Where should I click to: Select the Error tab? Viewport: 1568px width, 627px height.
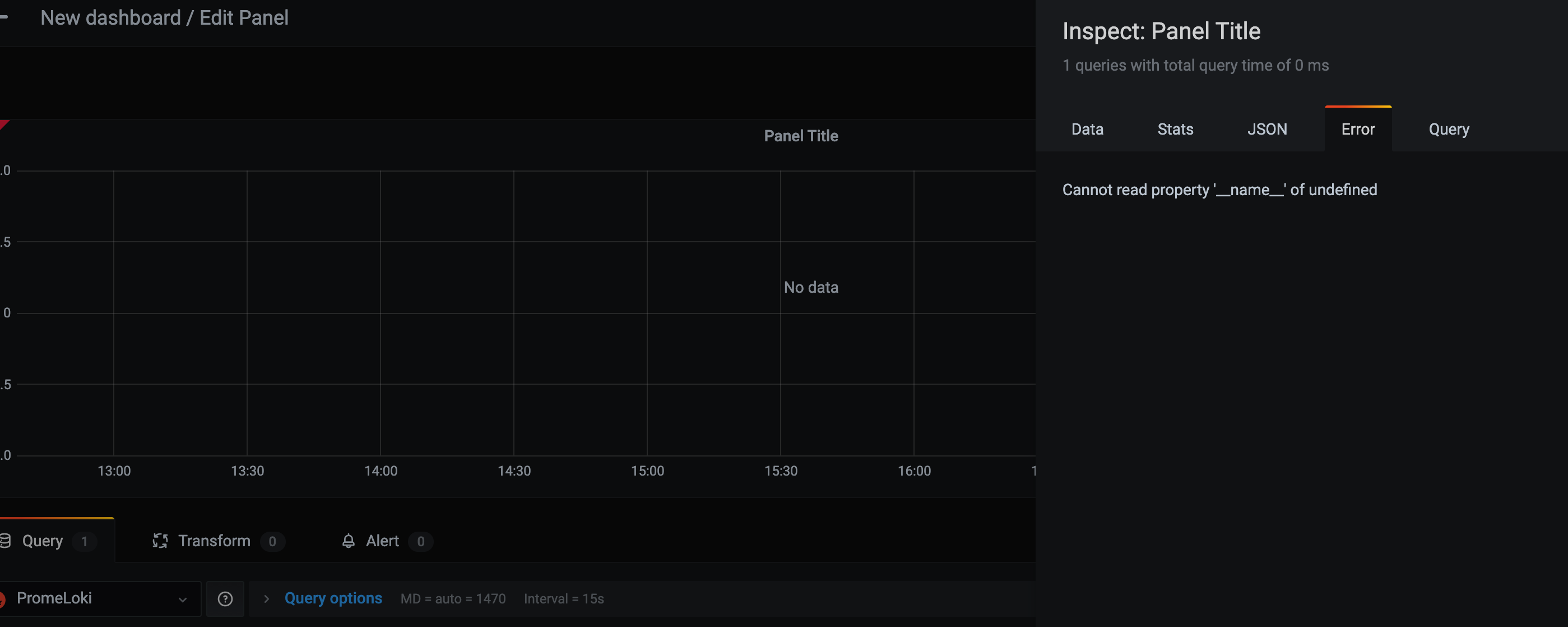(1357, 129)
